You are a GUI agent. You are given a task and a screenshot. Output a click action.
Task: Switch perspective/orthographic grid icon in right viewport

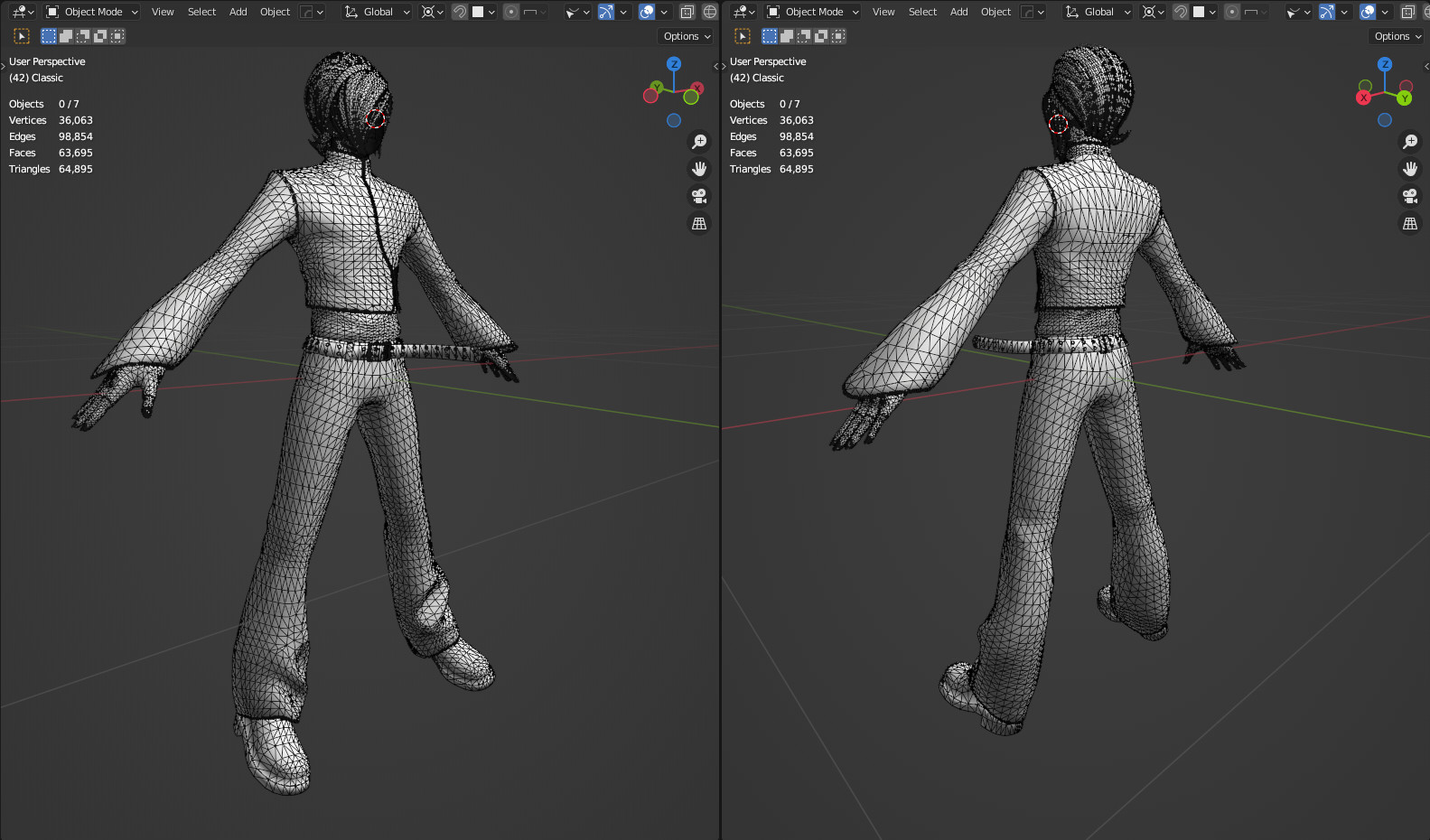point(1410,223)
